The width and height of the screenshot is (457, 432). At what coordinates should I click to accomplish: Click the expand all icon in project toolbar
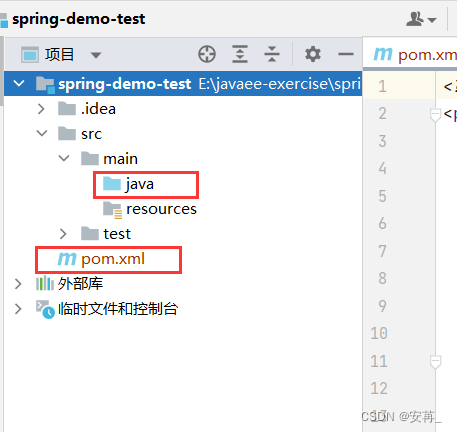coord(240,54)
